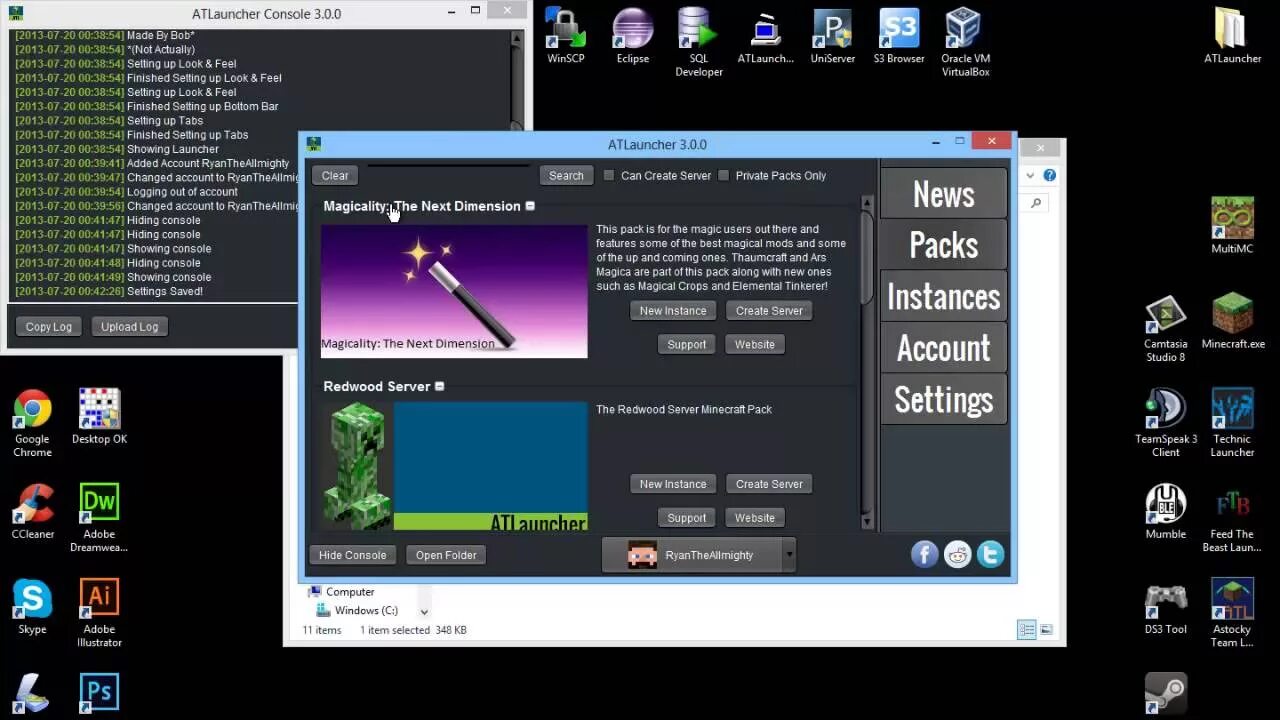Click the S3 Browser desktop icon

coord(899,37)
